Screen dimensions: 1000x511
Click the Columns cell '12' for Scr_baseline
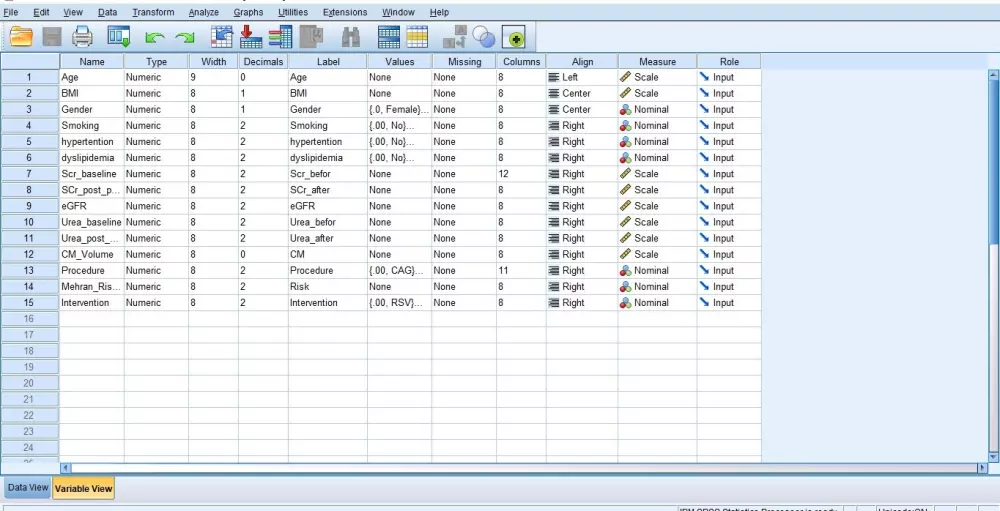[x=521, y=174]
